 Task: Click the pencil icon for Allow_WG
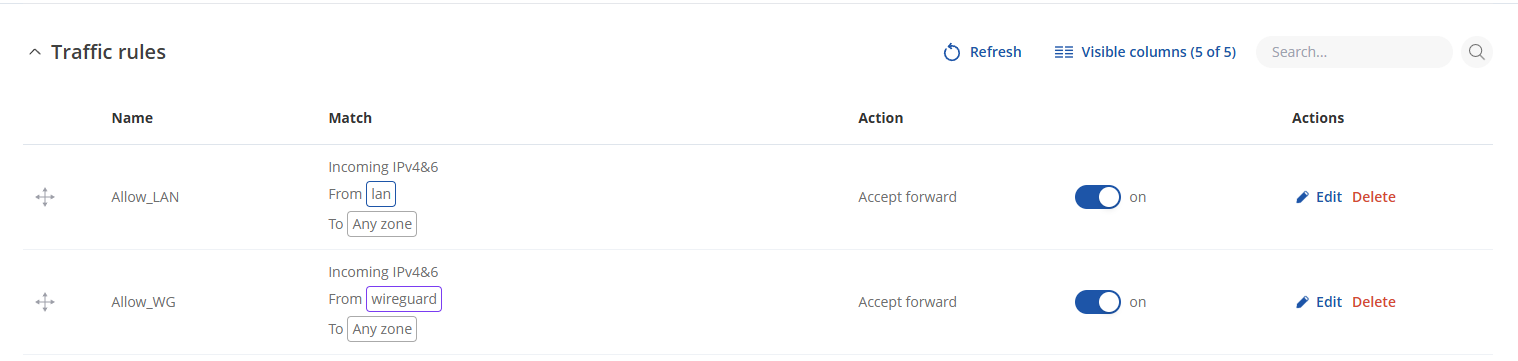coord(1302,302)
